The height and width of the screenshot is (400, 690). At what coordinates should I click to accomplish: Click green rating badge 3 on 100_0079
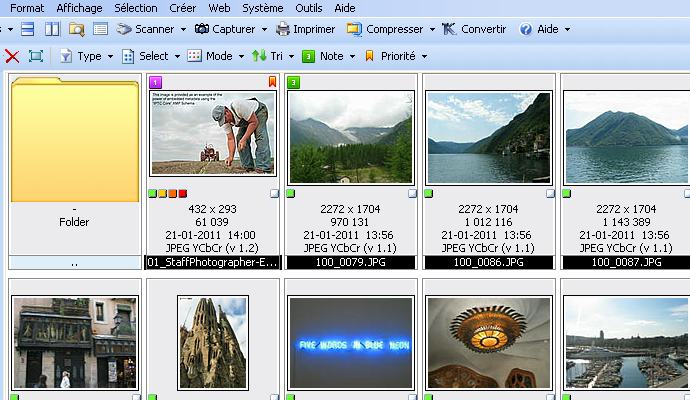[294, 82]
